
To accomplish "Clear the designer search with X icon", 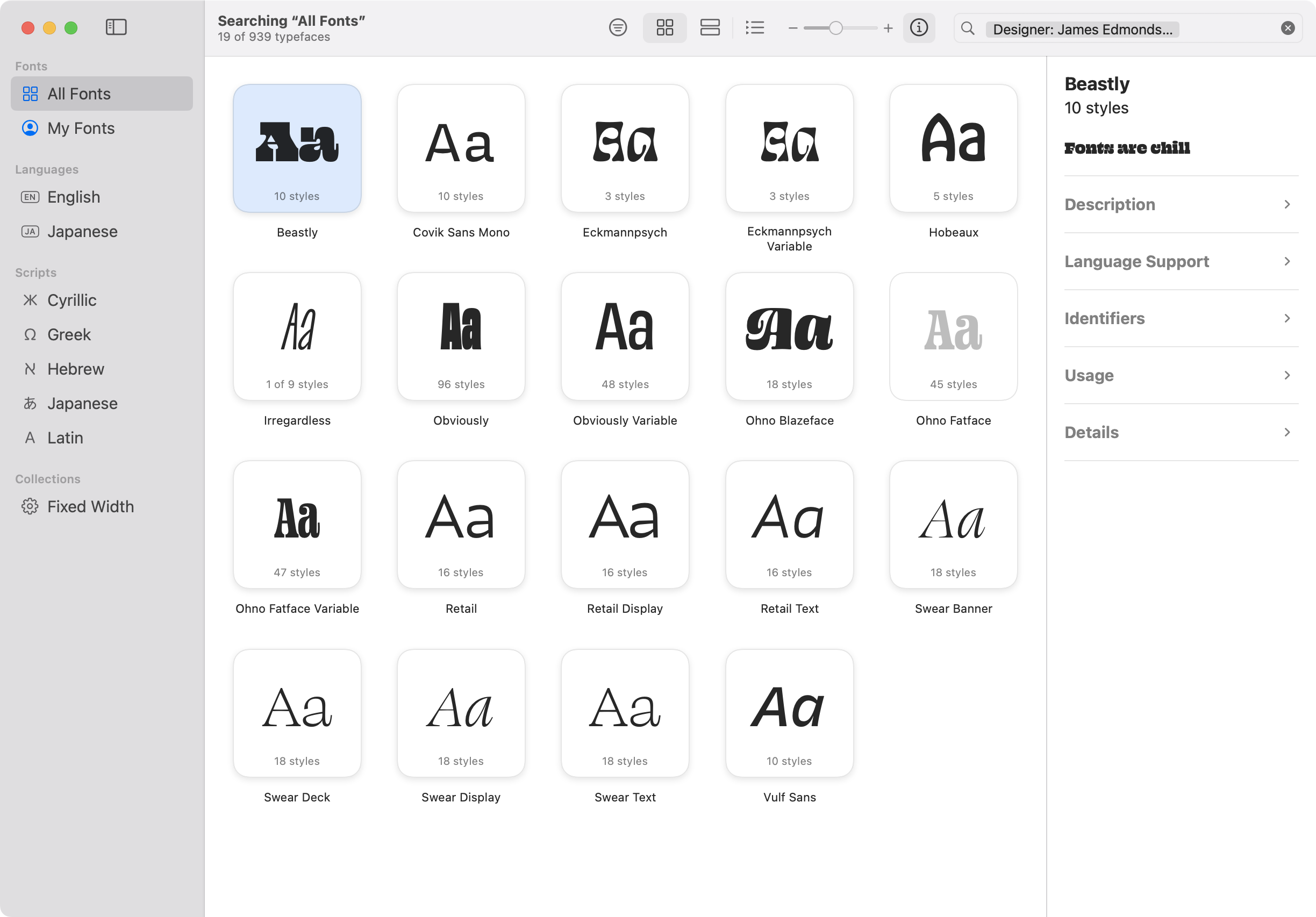I will [x=1288, y=28].
